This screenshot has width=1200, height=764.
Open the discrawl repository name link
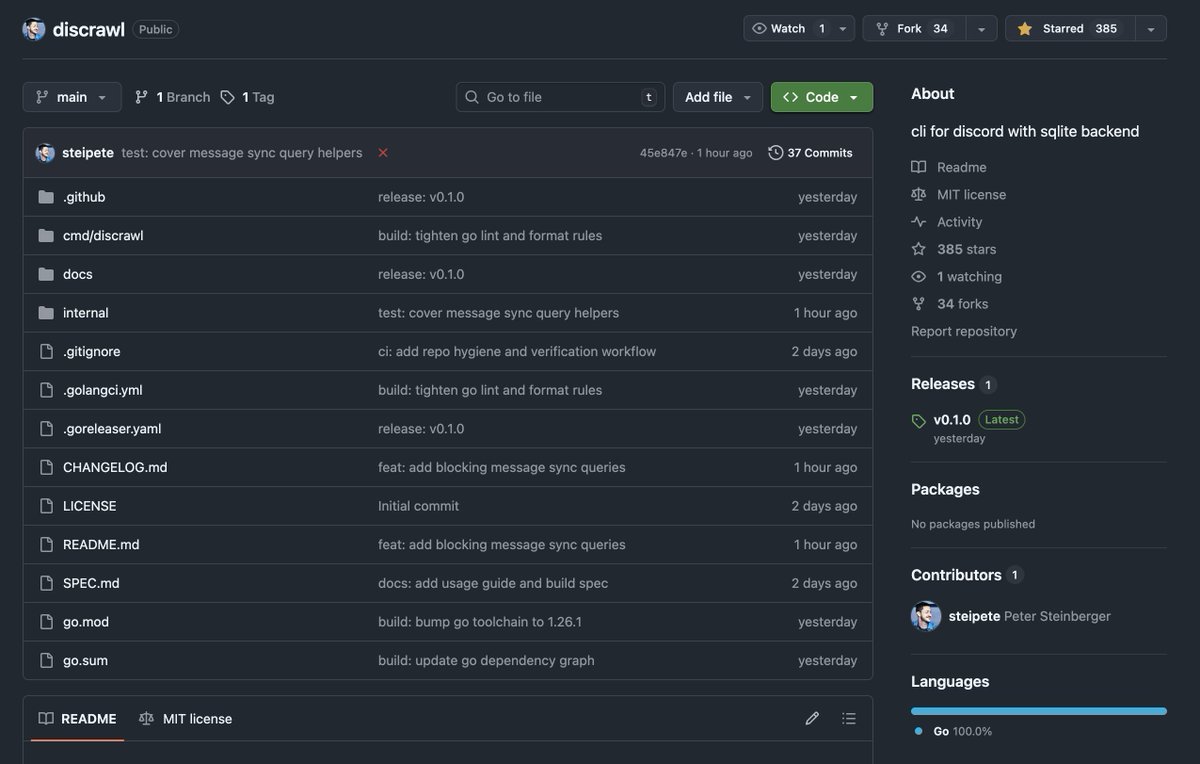[89, 29]
